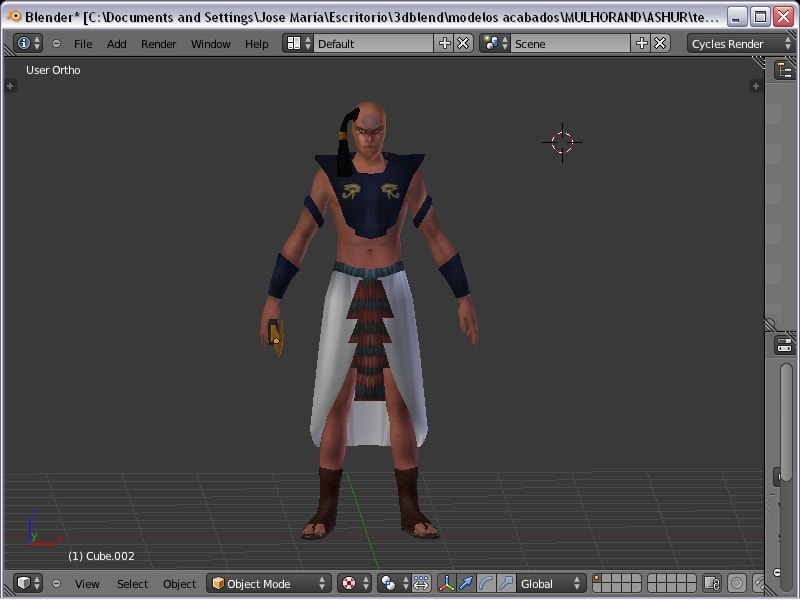Delete the current Scene
800x600 pixels.
[x=660, y=43]
